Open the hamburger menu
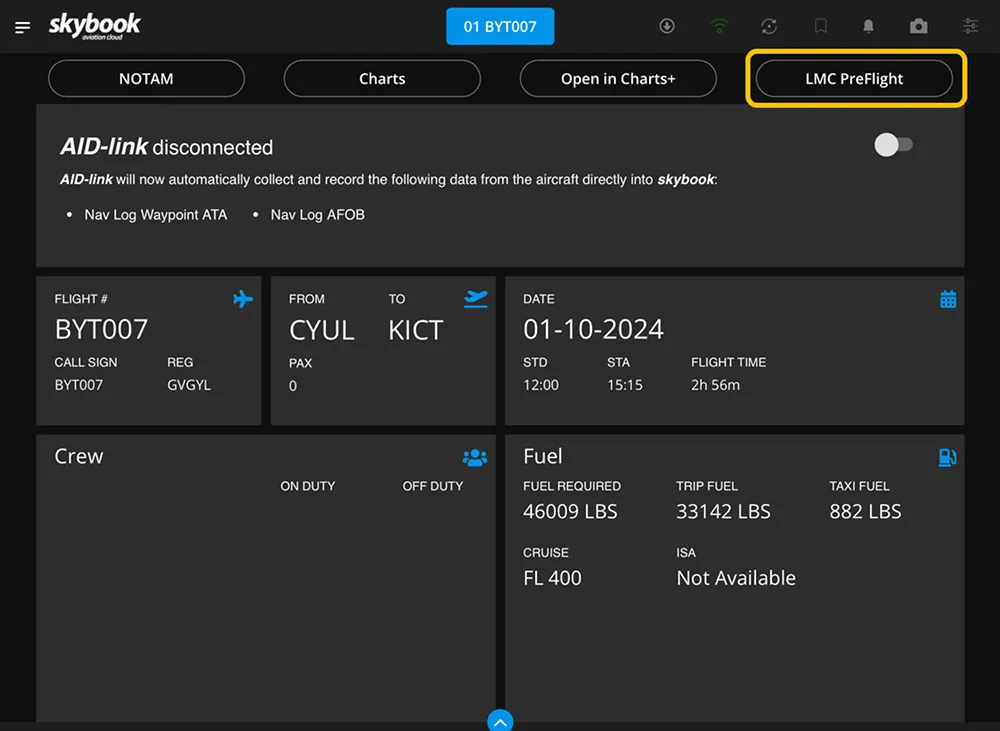This screenshot has width=1000, height=731. pyautogui.click(x=22, y=27)
